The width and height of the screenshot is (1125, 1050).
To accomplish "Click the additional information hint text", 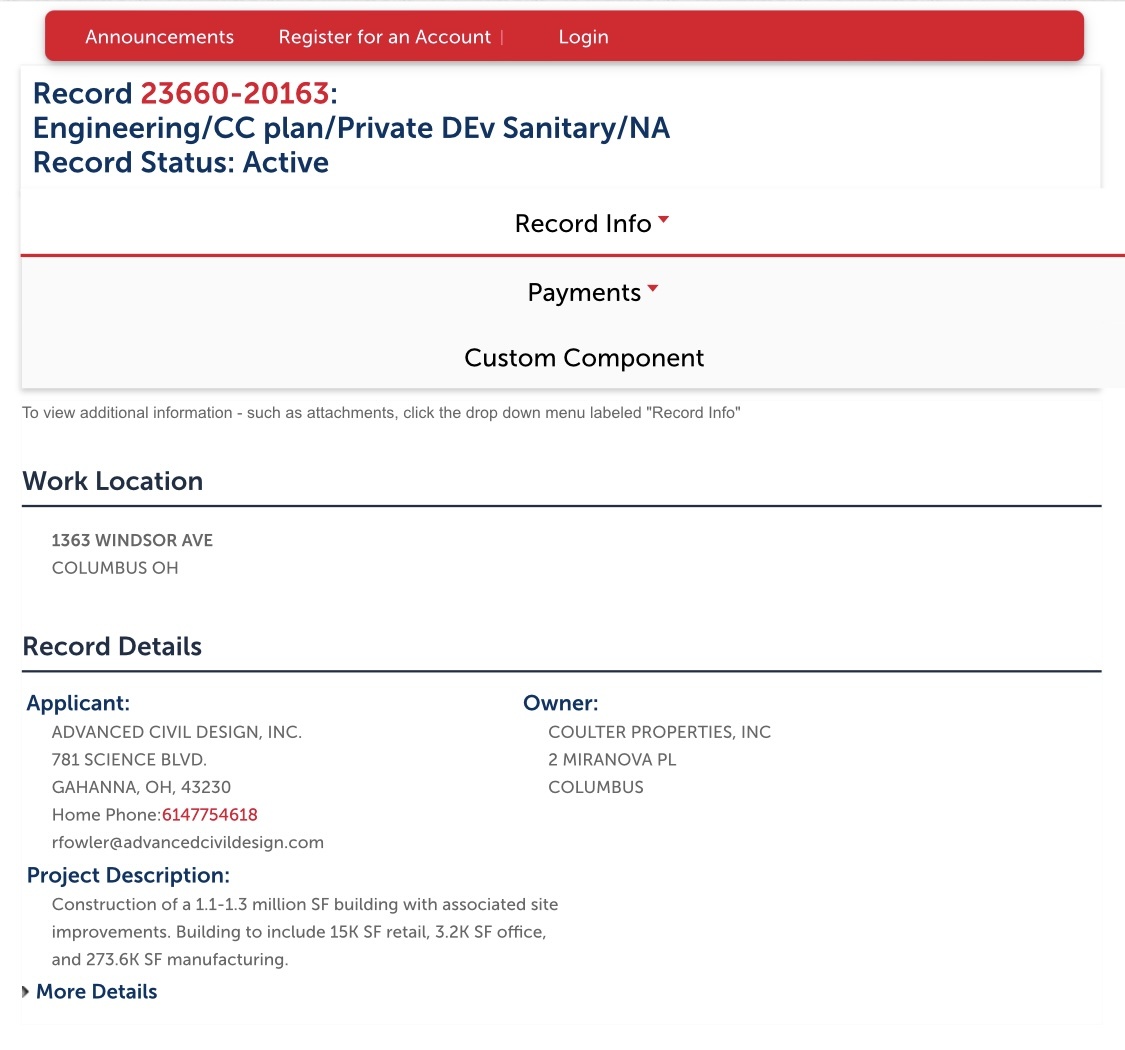I will point(381,413).
